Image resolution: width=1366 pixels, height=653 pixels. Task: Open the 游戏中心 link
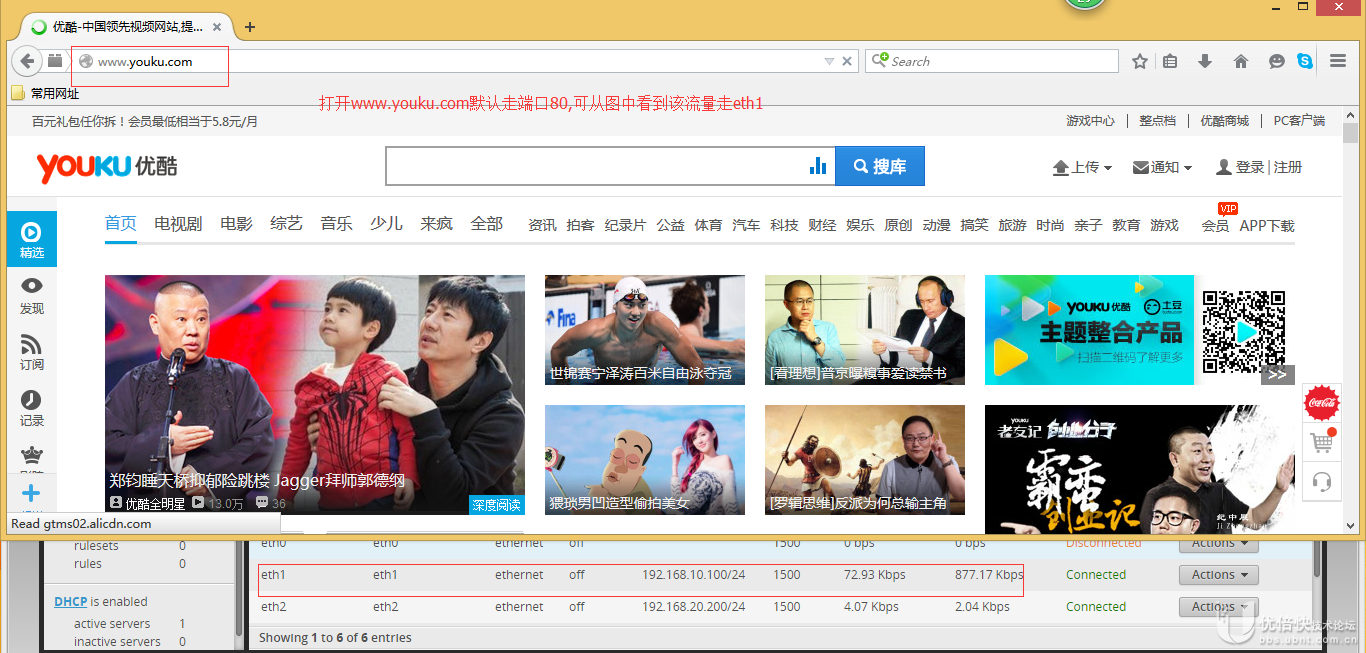1090,121
